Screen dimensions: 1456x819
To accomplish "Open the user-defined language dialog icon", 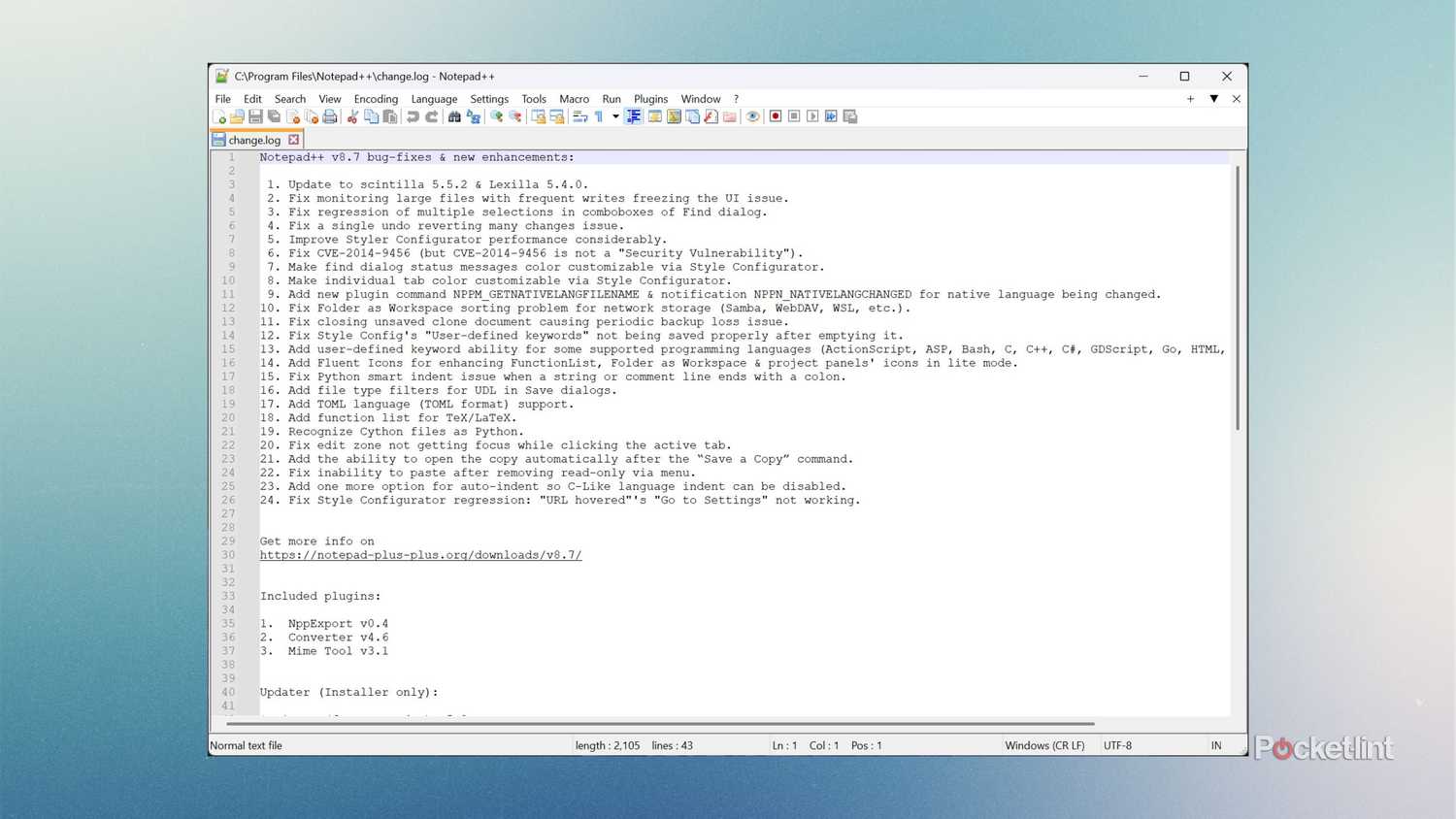I will coord(655,116).
